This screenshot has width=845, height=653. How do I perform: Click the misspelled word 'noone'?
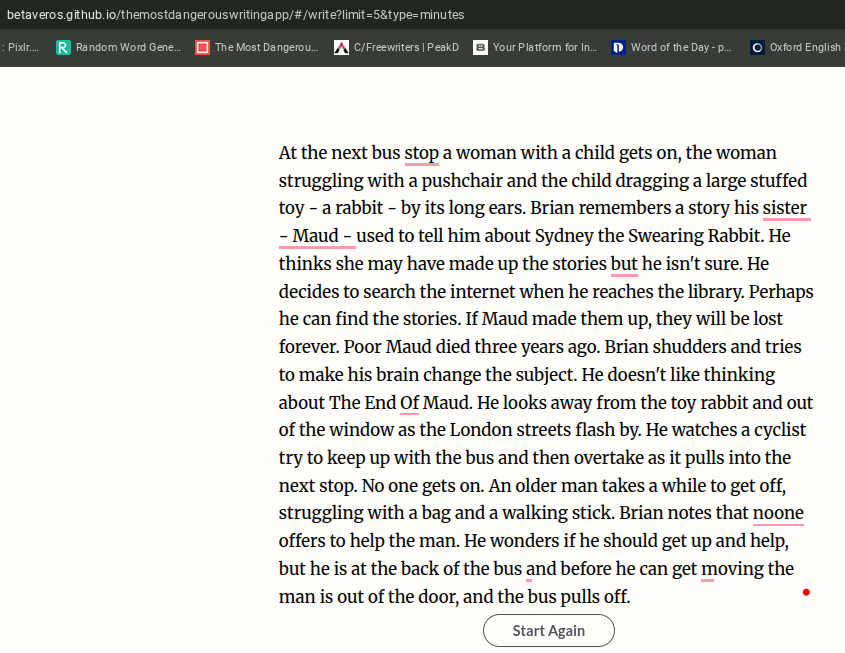pyautogui.click(x=778, y=513)
